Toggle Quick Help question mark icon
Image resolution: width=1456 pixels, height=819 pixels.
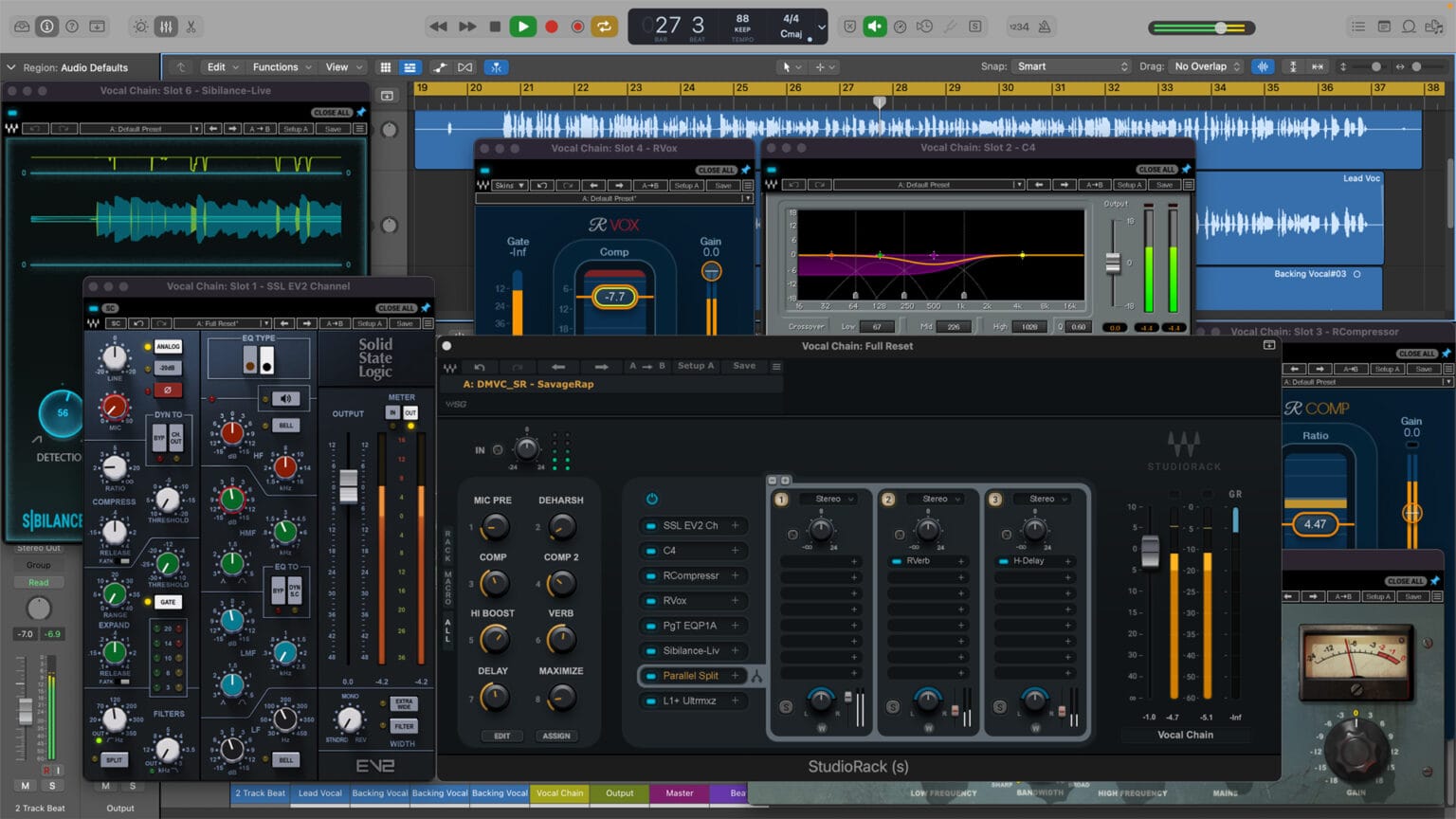coord(71,27)
